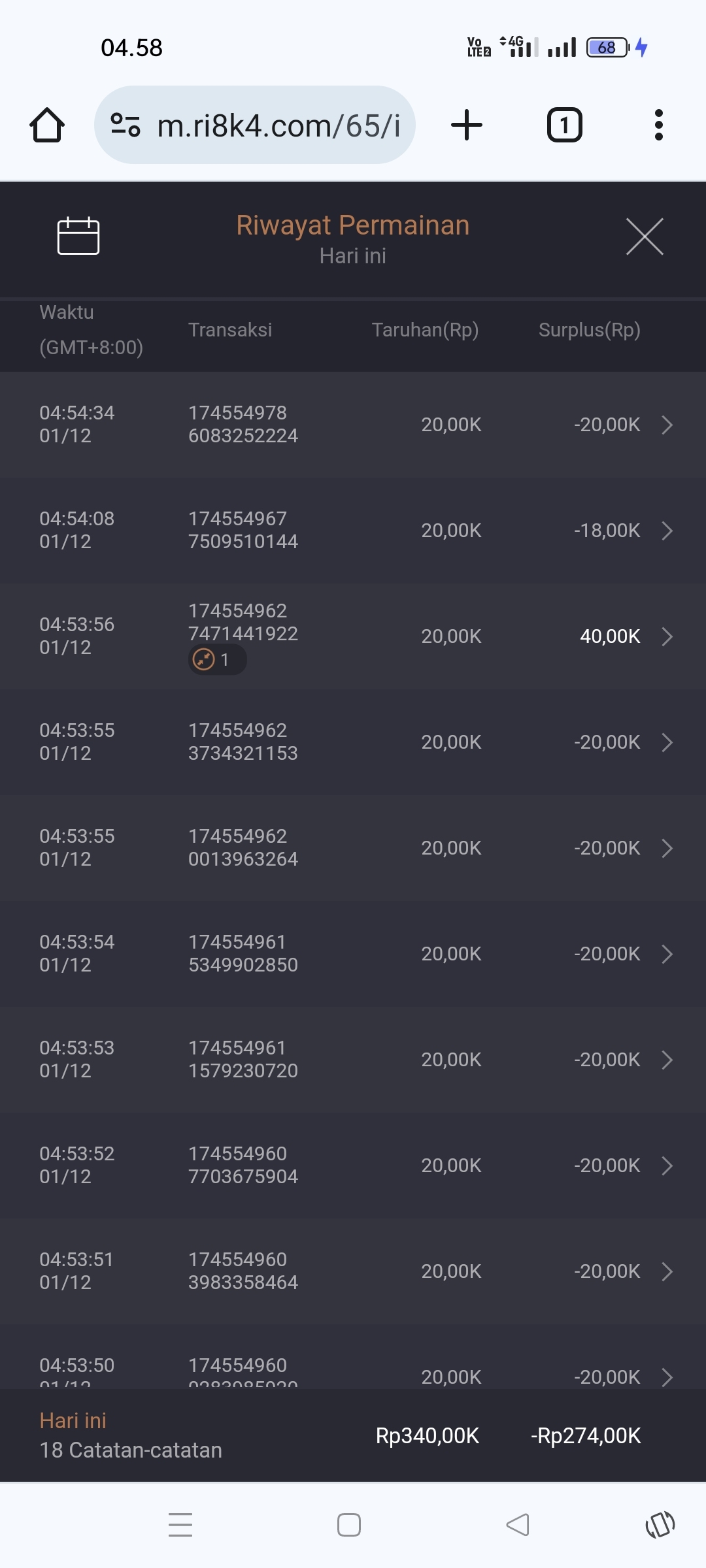Open the tab switcher showing 1 tab

tap(564, 125)
